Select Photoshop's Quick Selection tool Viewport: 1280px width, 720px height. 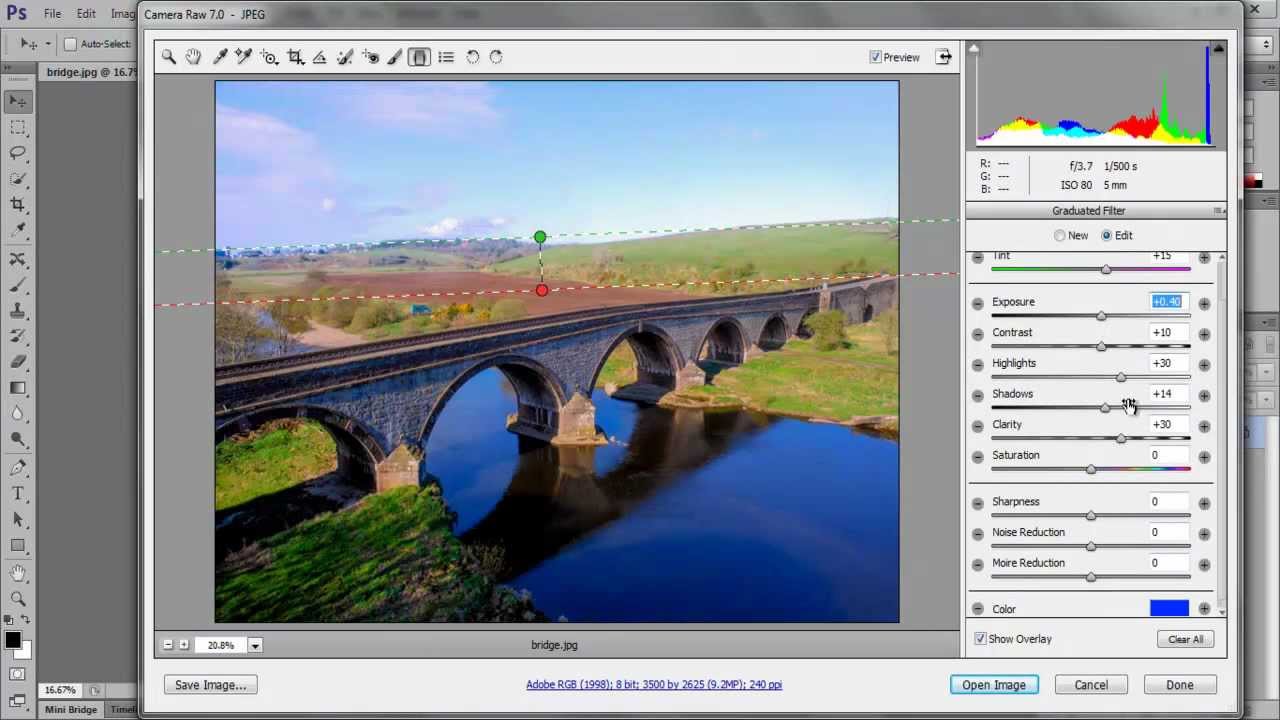[x=18, y=179]
